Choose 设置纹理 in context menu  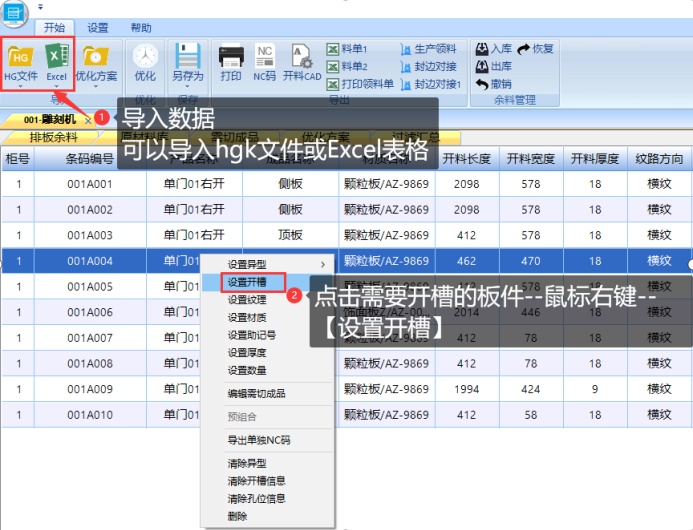coord(247,300)
